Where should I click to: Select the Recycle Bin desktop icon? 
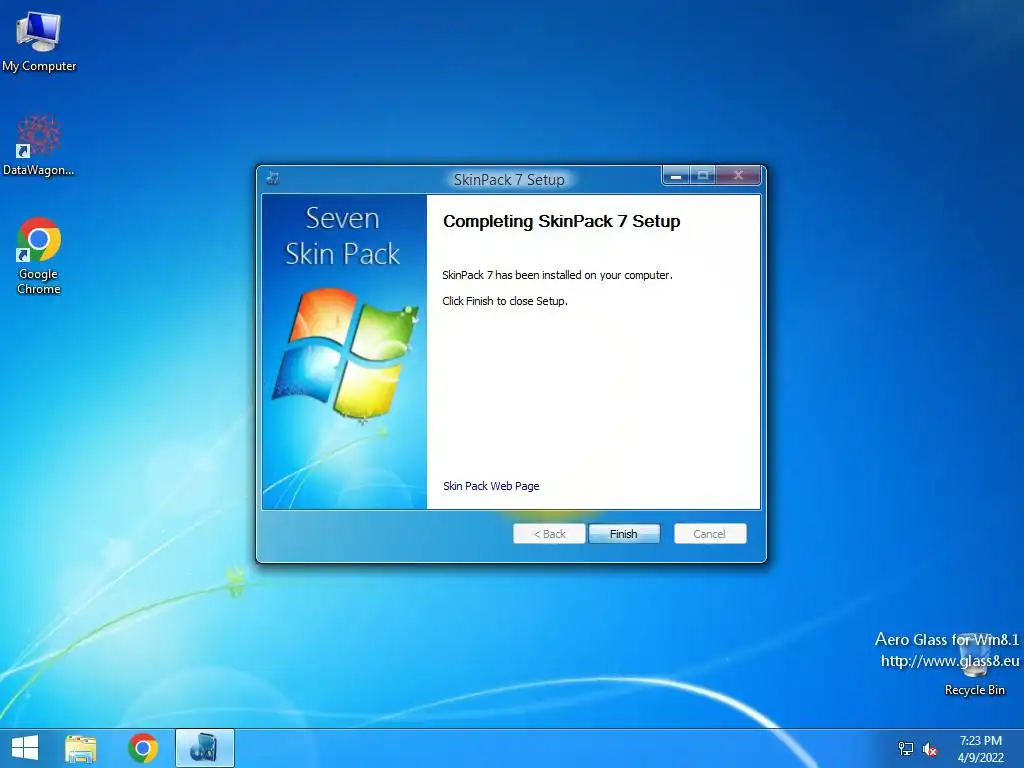coord(974,665)
